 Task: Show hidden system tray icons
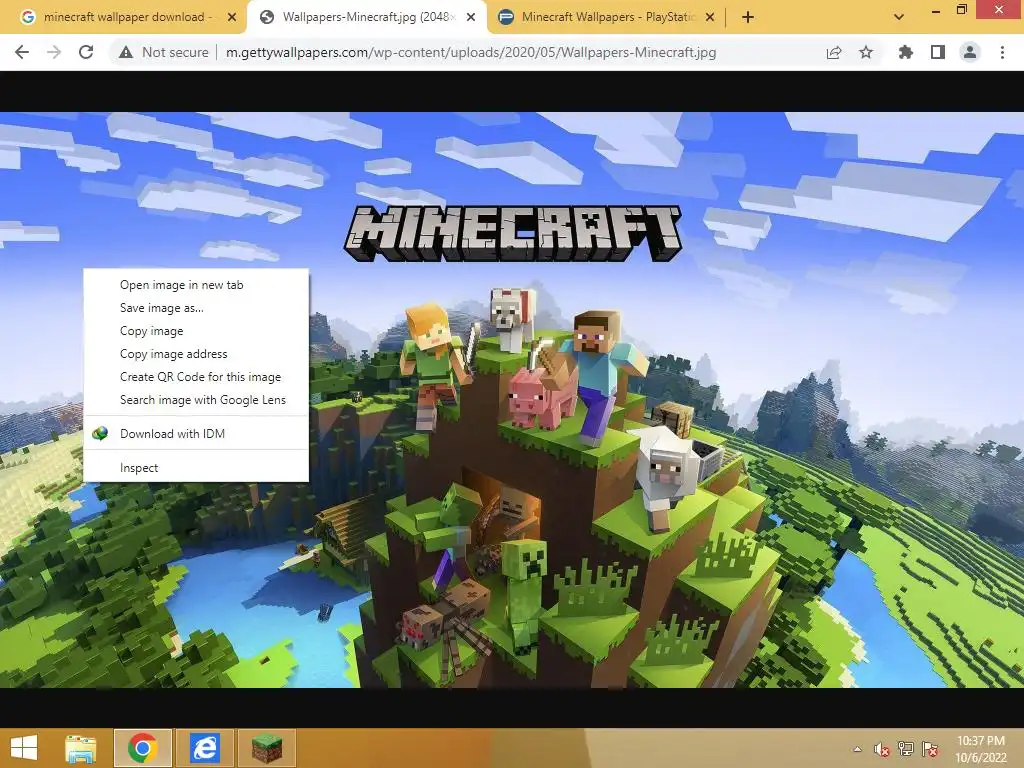click(857, 749)
